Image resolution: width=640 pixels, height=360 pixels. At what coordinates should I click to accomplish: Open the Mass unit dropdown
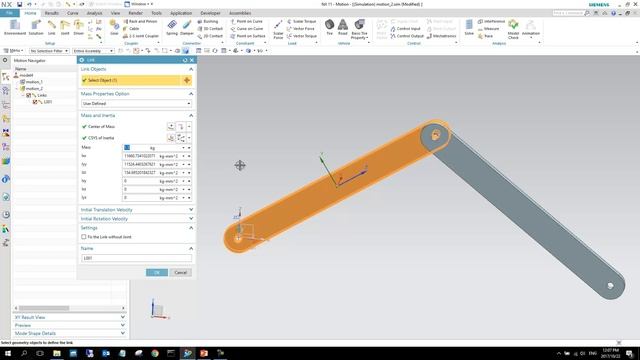click(x=184, y=148)
